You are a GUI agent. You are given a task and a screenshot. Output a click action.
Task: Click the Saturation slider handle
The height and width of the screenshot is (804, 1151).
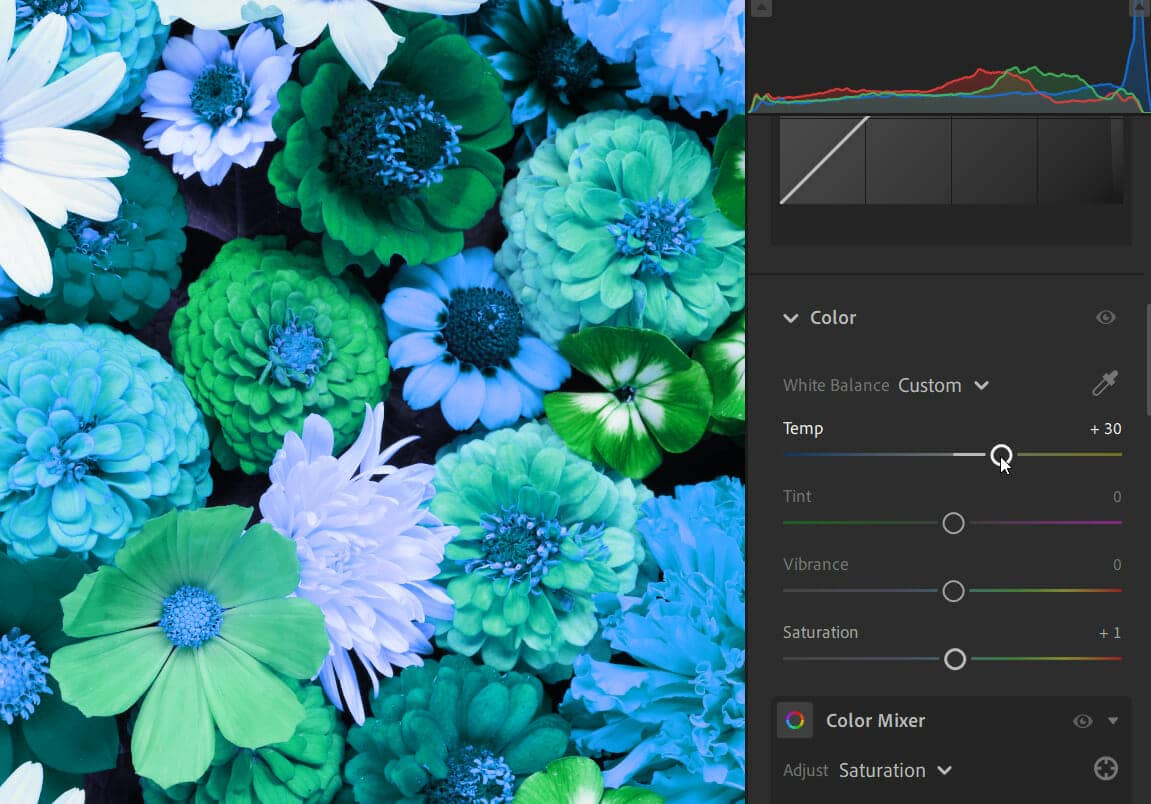pyautogui.click(x=954, y=659)
